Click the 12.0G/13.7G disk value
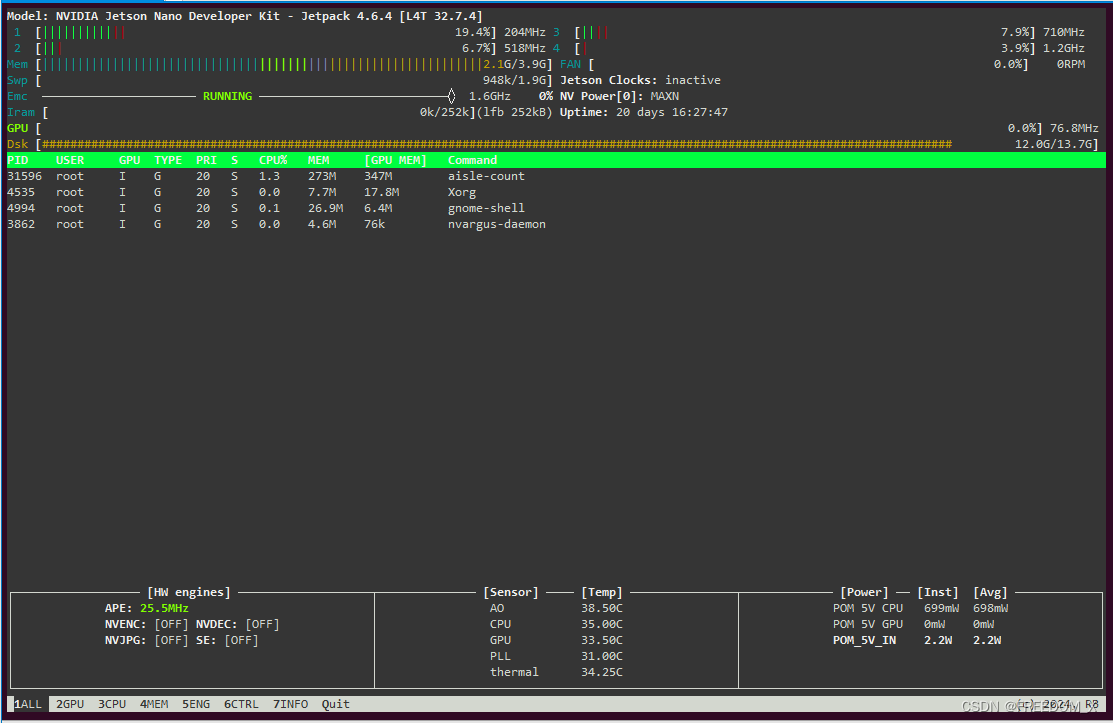 [1056, 144]
